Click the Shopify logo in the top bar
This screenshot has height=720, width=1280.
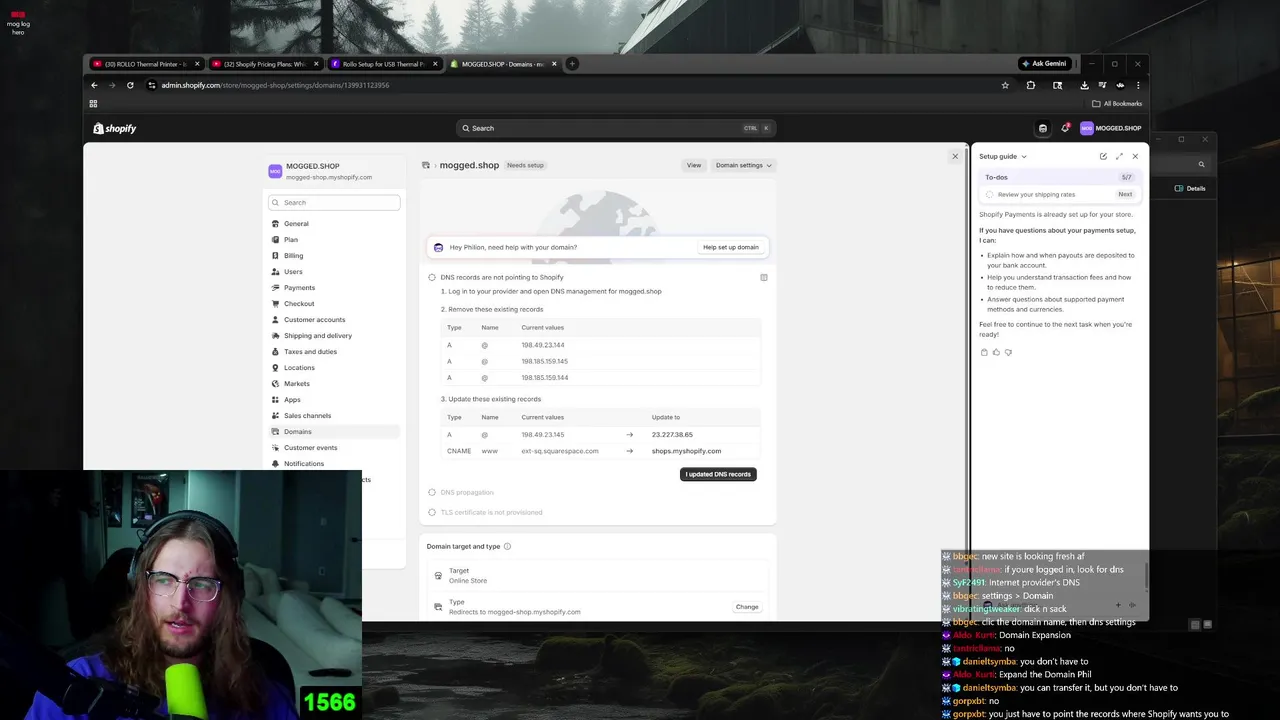click(115, 128)
